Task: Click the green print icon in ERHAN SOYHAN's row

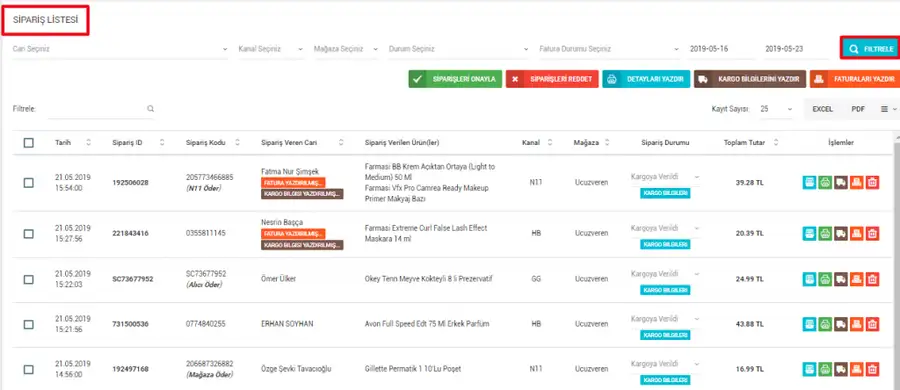Action: tap(825, 324)
